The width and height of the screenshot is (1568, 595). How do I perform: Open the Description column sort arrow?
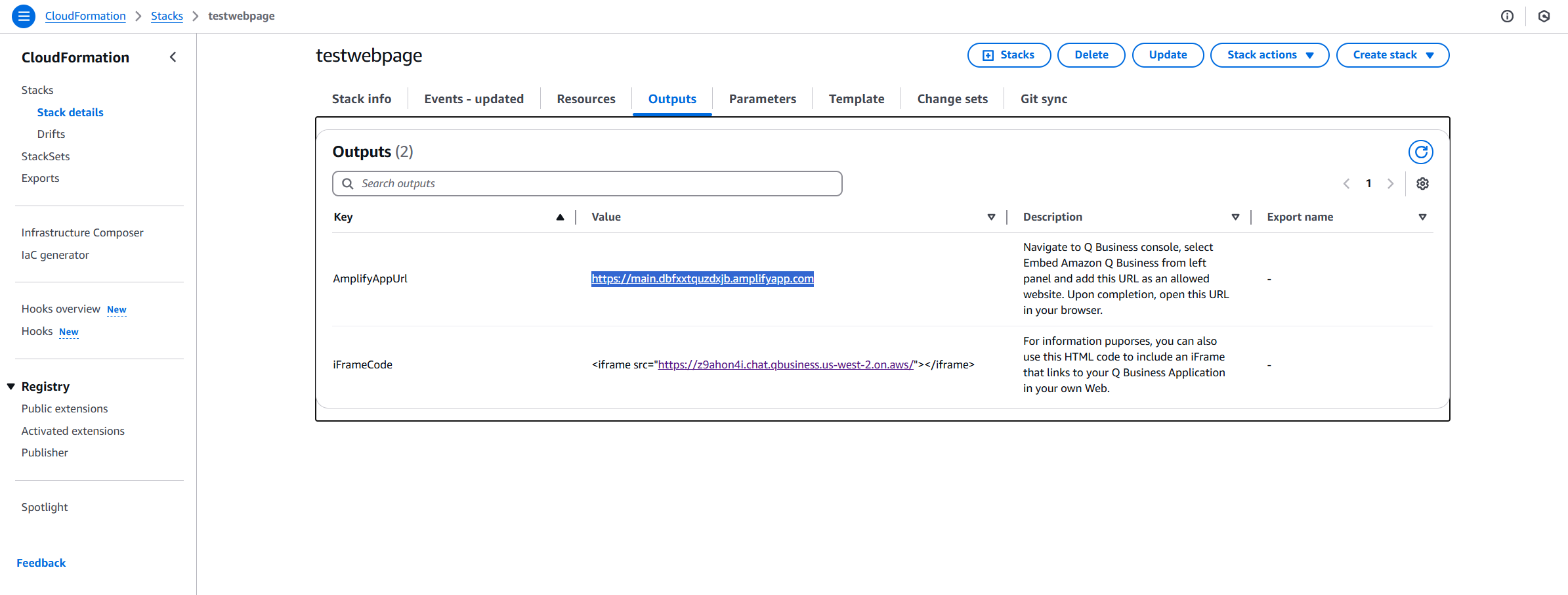pos(1235,217)
